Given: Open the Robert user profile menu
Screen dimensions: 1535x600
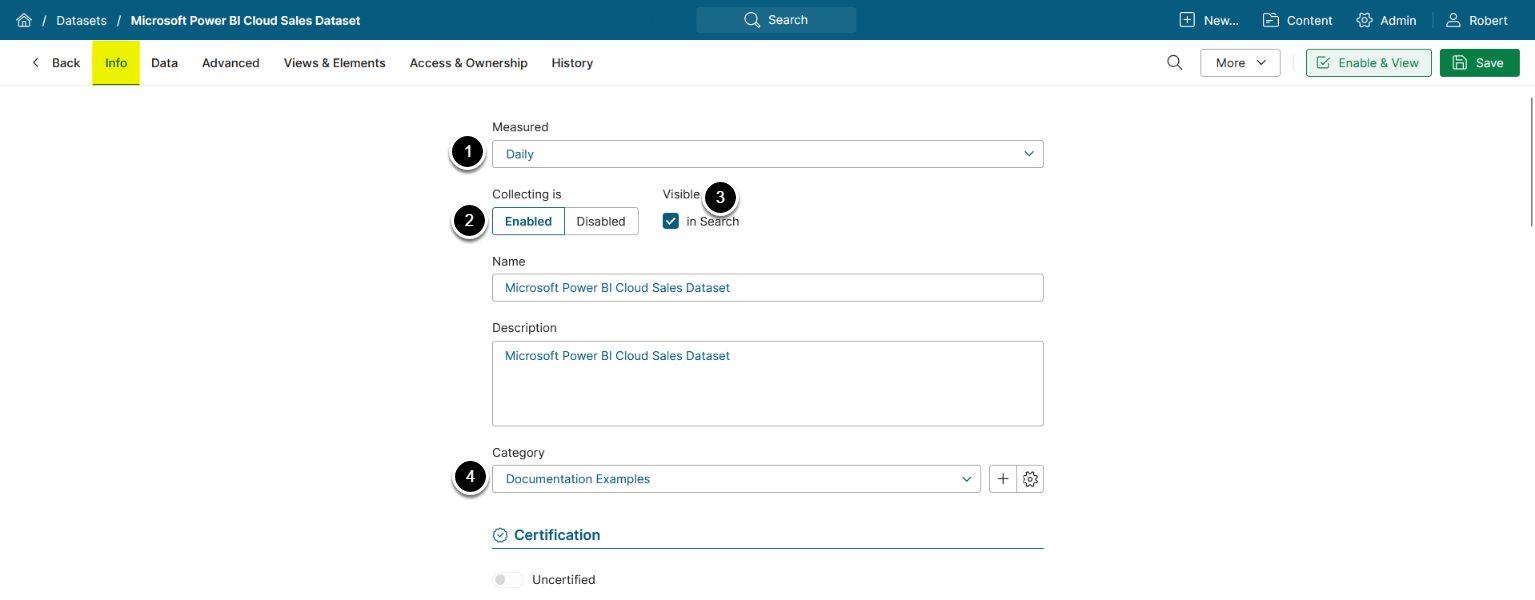Looking at the screenshot, I should click(x=1477, y=20).
